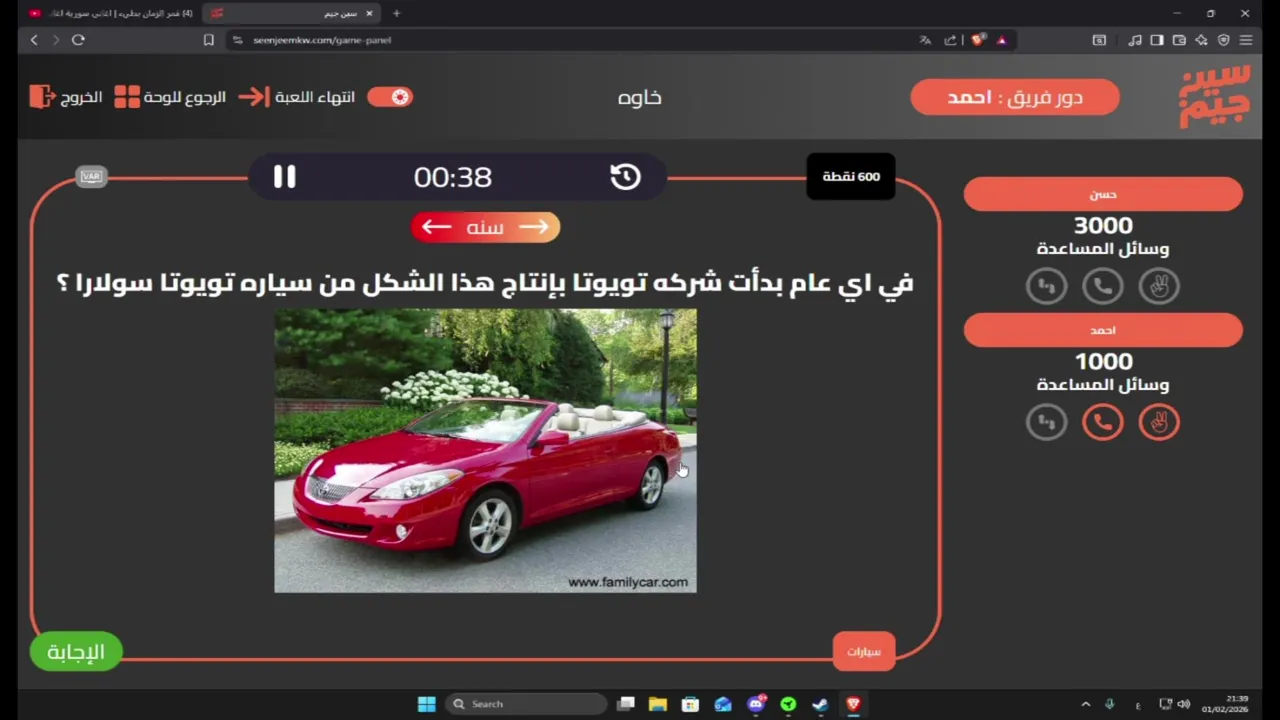Close the سين جيم tab
Image resolution: width=1280 pixels, height=720 pixels.
pos(369,13)
